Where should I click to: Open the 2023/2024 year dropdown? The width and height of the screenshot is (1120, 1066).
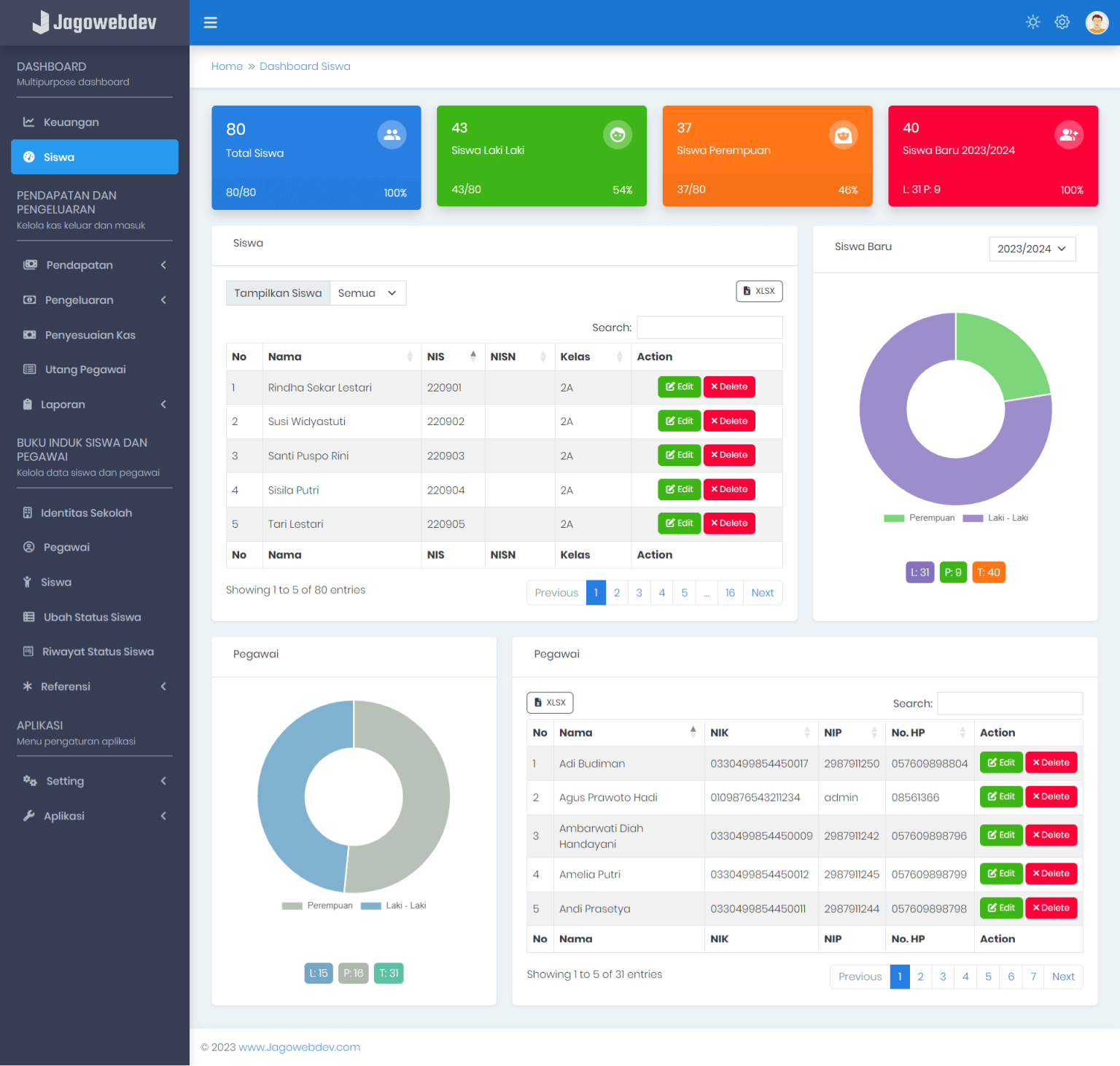click(1031, 249)
